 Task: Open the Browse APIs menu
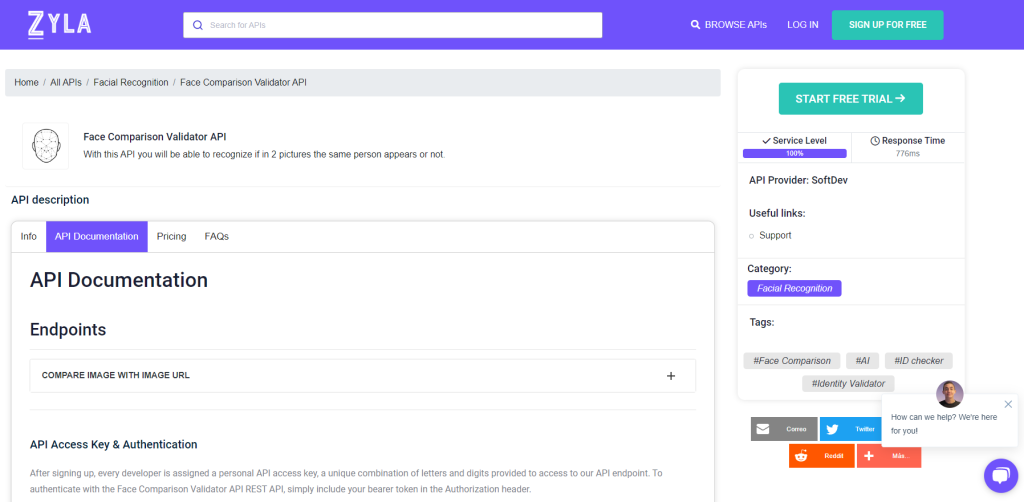[x=728, y=25]
